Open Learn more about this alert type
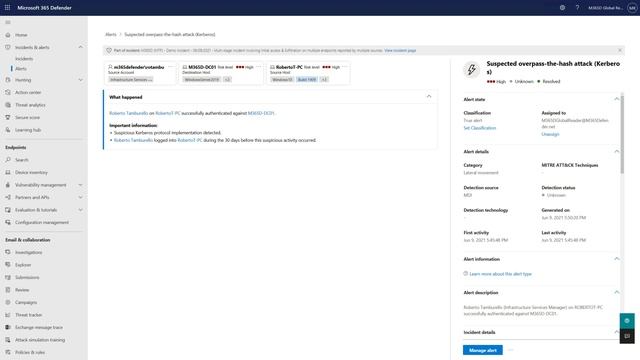640x360 pixels. [500, 274]
